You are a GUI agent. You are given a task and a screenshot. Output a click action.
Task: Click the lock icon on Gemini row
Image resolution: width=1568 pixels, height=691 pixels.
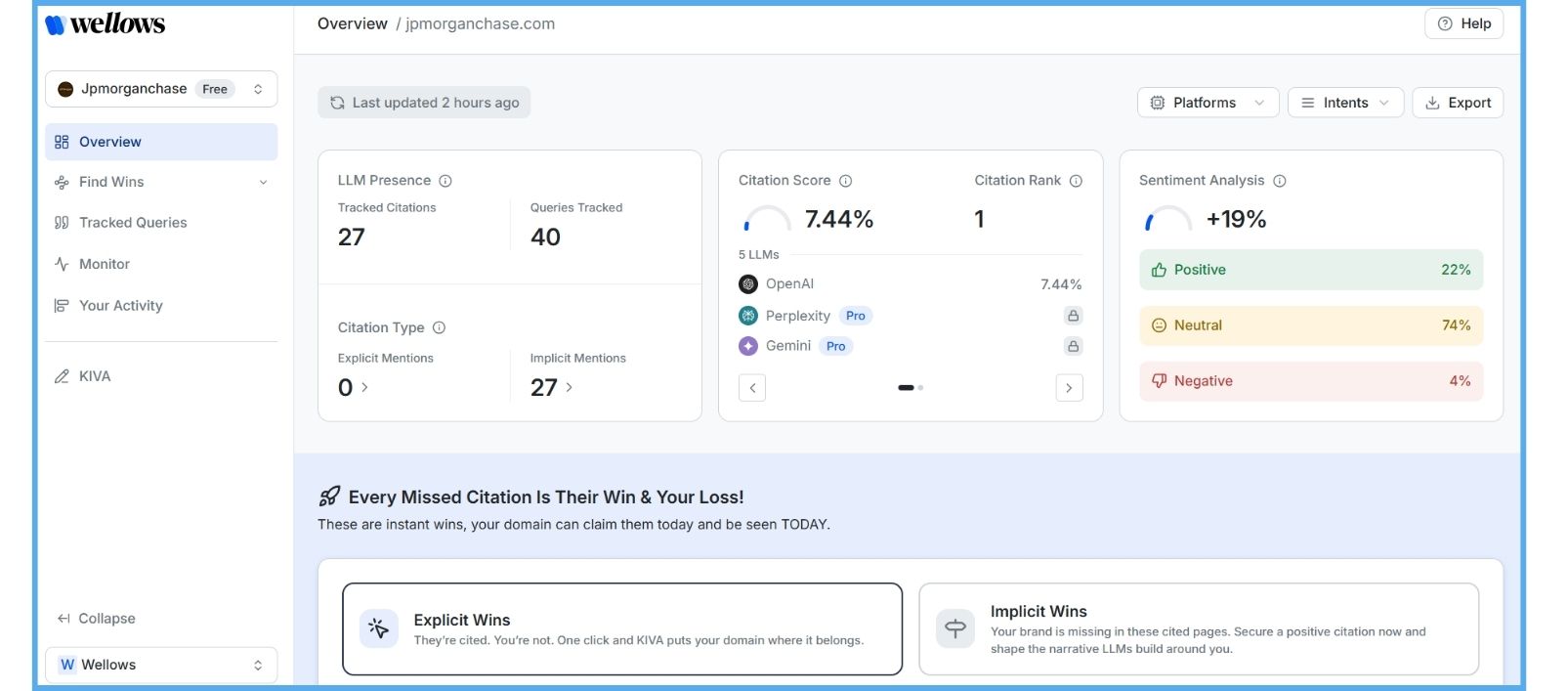point(1073,346)
